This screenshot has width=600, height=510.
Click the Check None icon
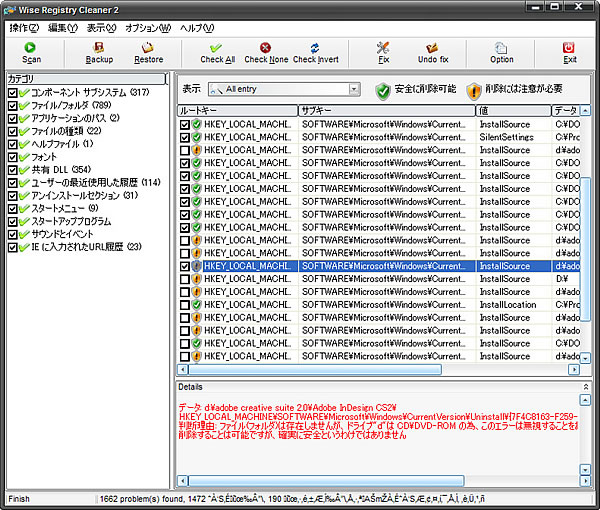(x=266, y=47)
